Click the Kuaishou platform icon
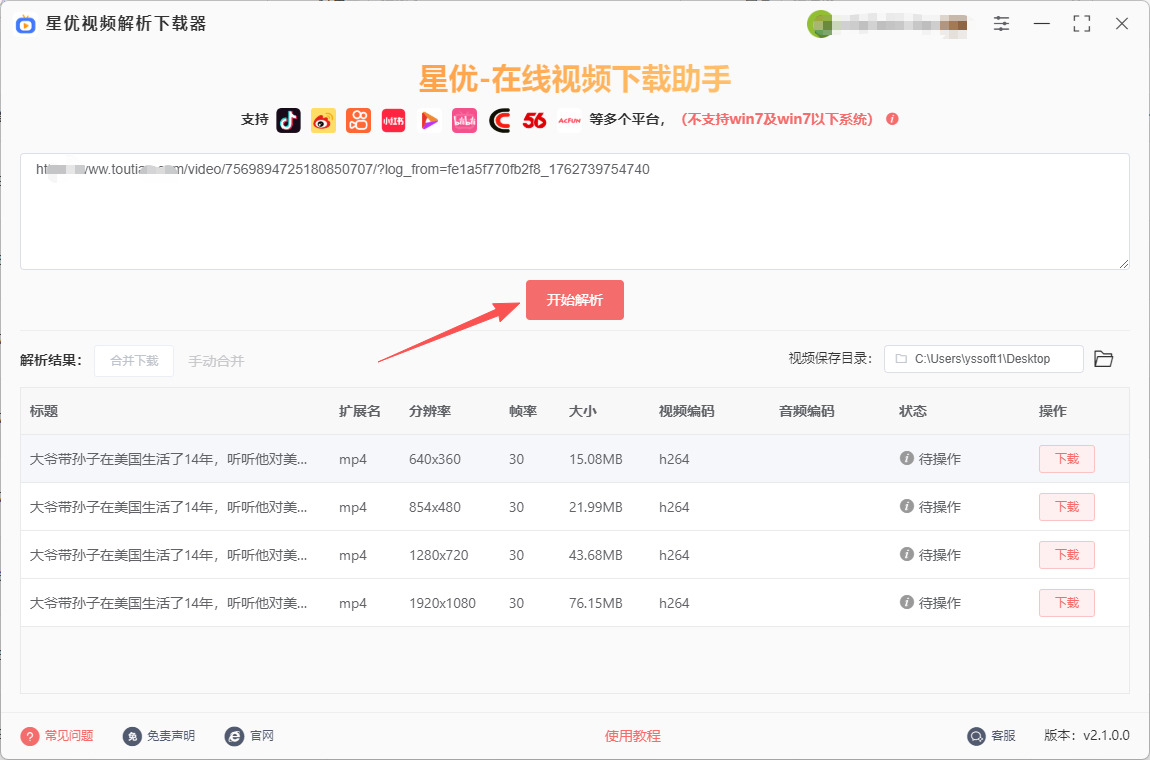Viewport: 1150px width, 760px height. [359, 120]
